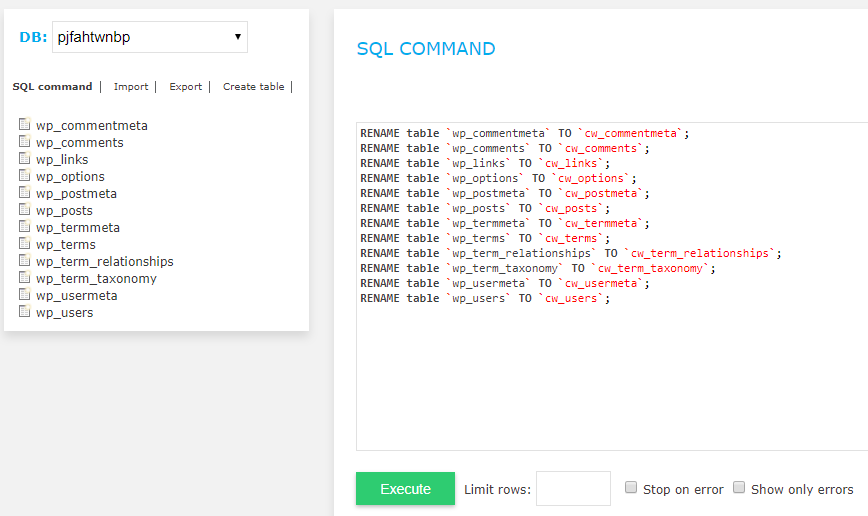868x516 pixels.
Task: Click the table icon beside wp_postmeta
Action: coord(24,192)
